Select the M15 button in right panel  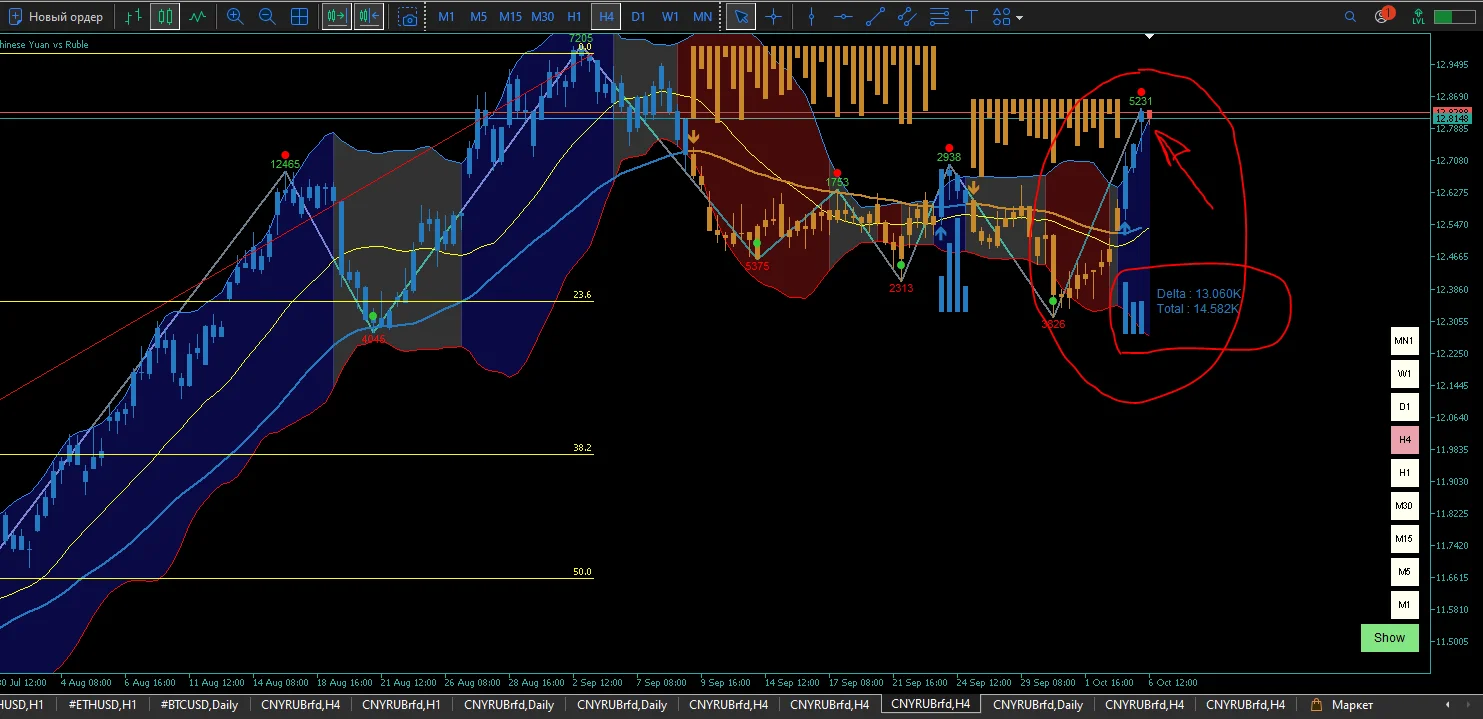click(1404, 539)
